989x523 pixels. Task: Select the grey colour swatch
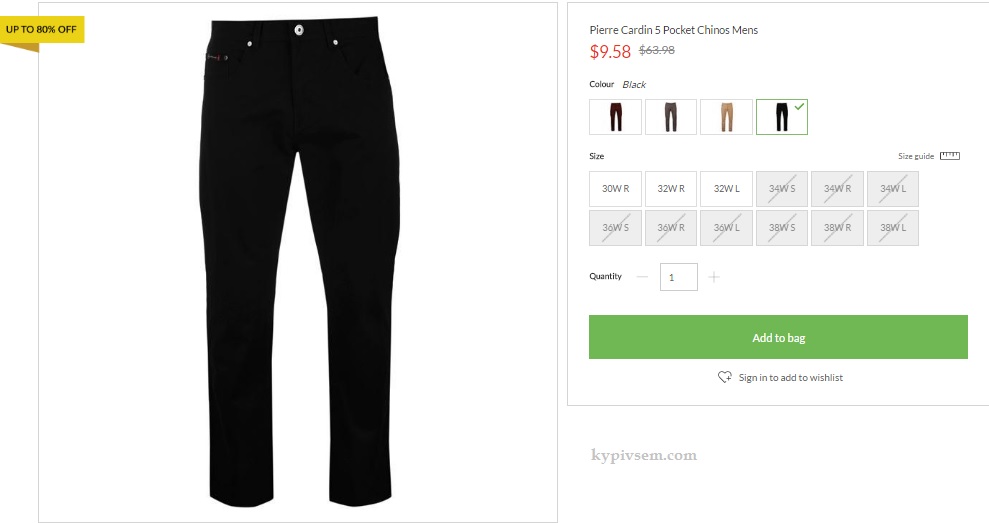coord(670,117)
